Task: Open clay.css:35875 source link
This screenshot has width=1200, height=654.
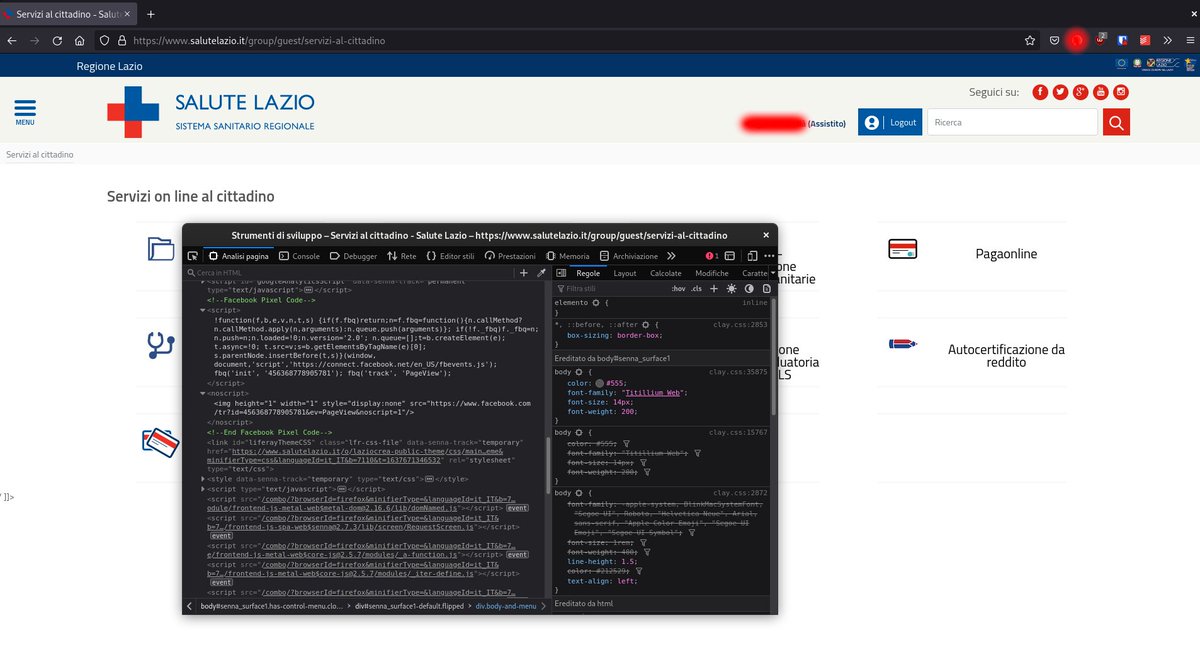Action: pyautogui.click(x=739, y=371)
